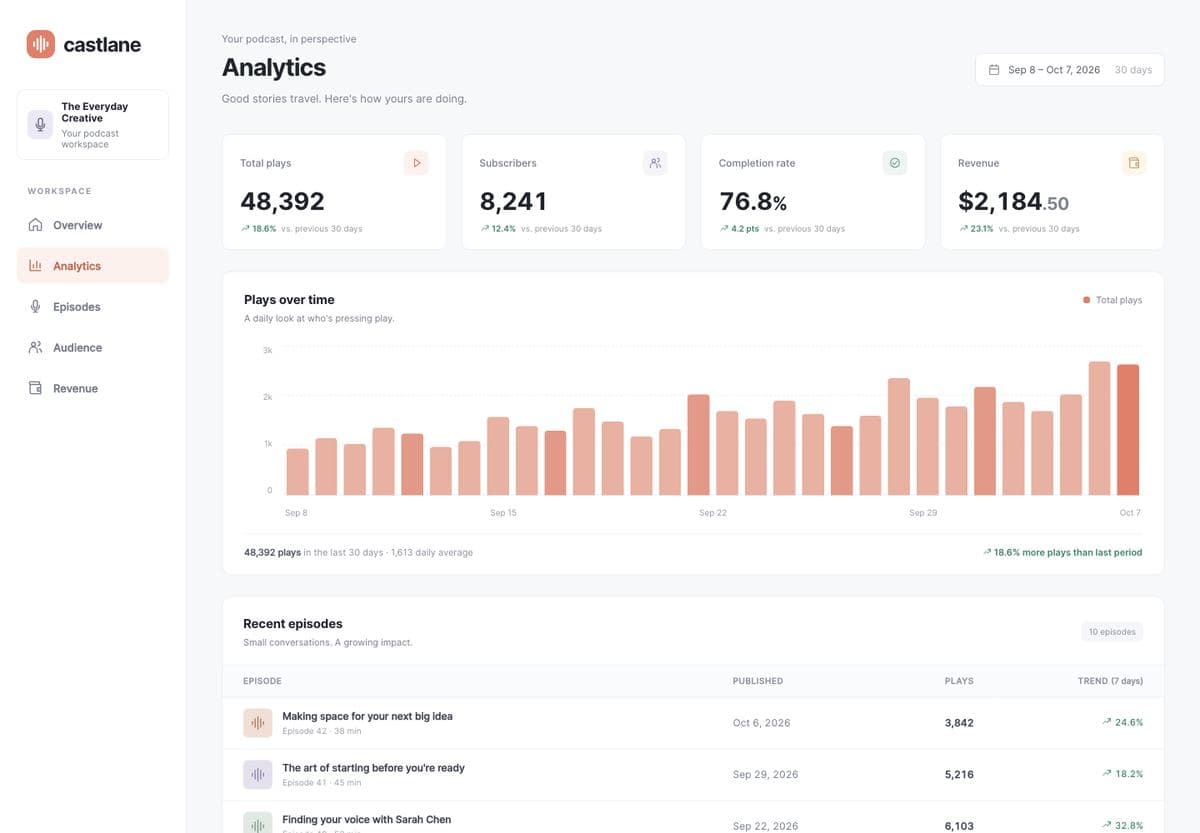Click the Audience people icon
Screen dimensions: 1200x833
35,348
